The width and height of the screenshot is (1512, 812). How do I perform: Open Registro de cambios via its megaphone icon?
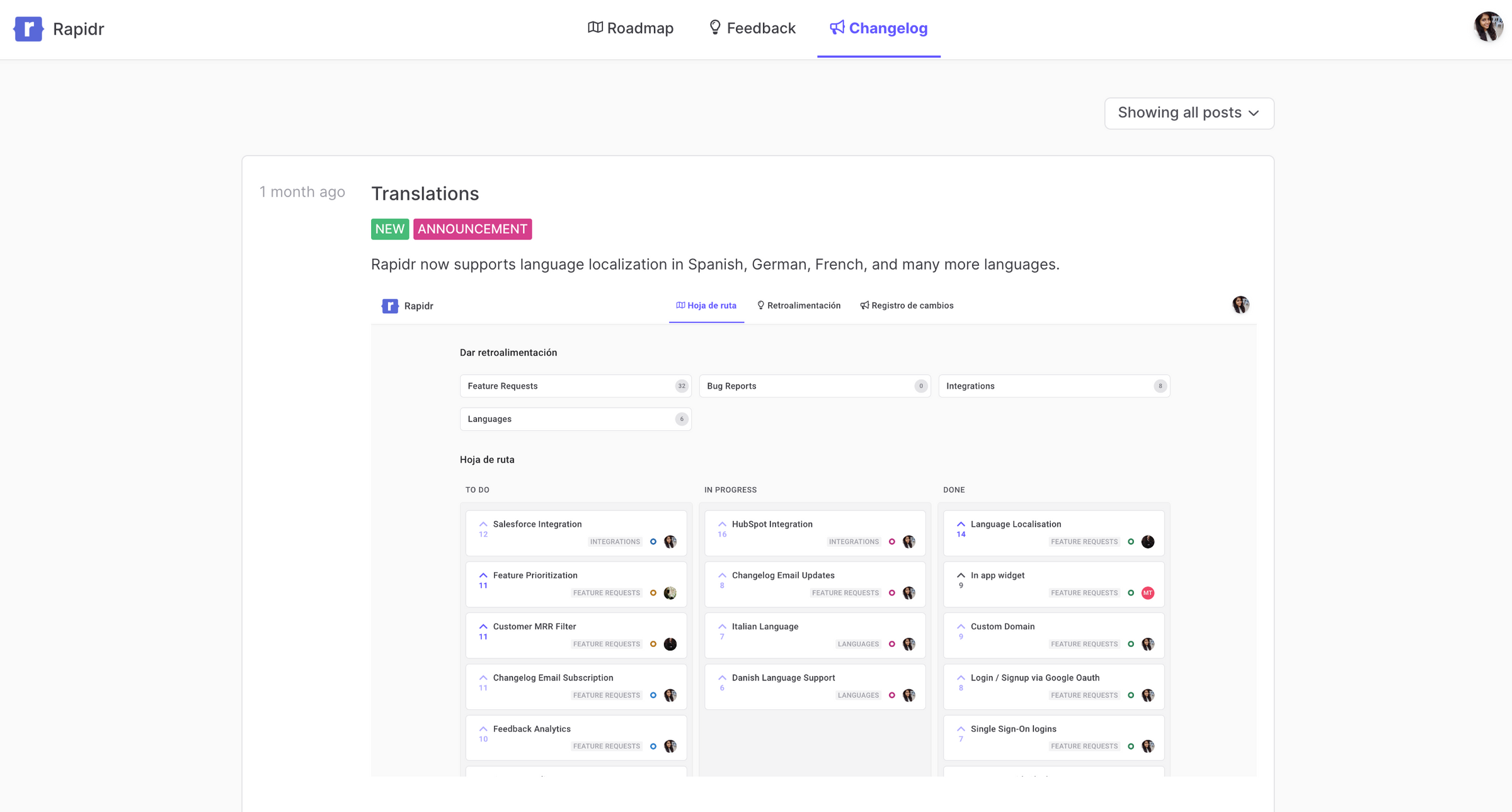click(864, 306)
